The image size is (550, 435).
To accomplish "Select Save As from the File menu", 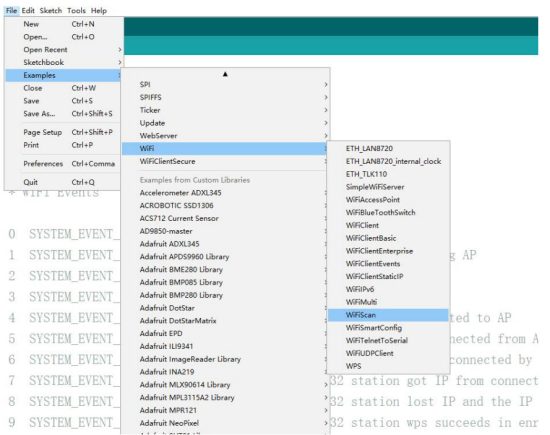I will [64, 114].
